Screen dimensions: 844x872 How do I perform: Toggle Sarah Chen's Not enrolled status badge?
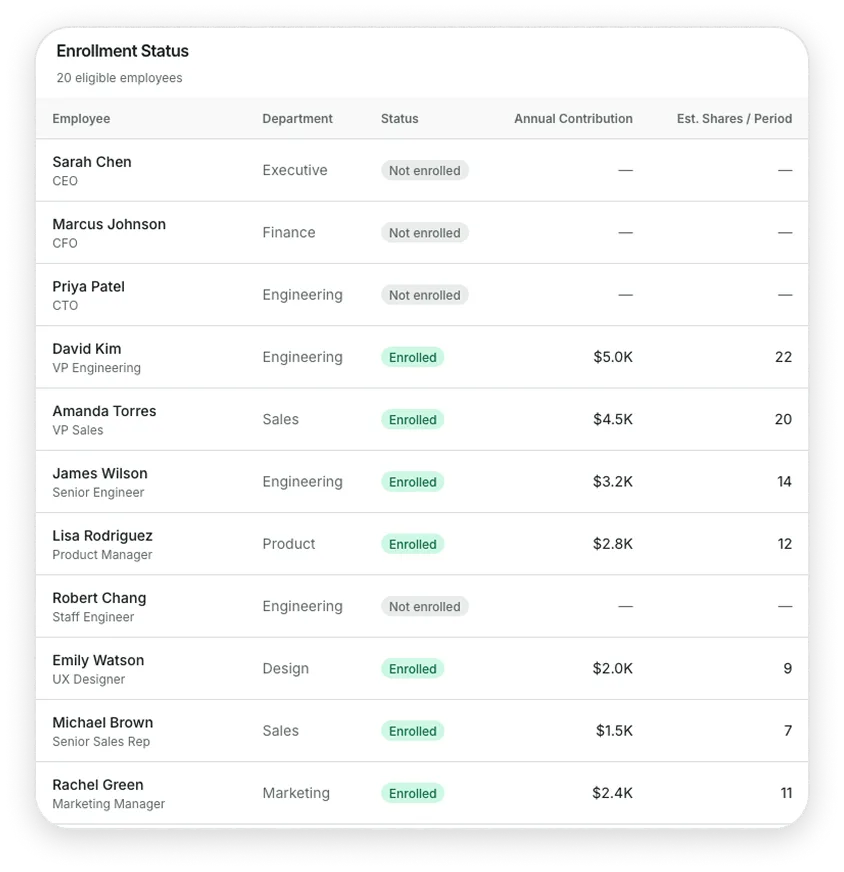tap(424, 170)
